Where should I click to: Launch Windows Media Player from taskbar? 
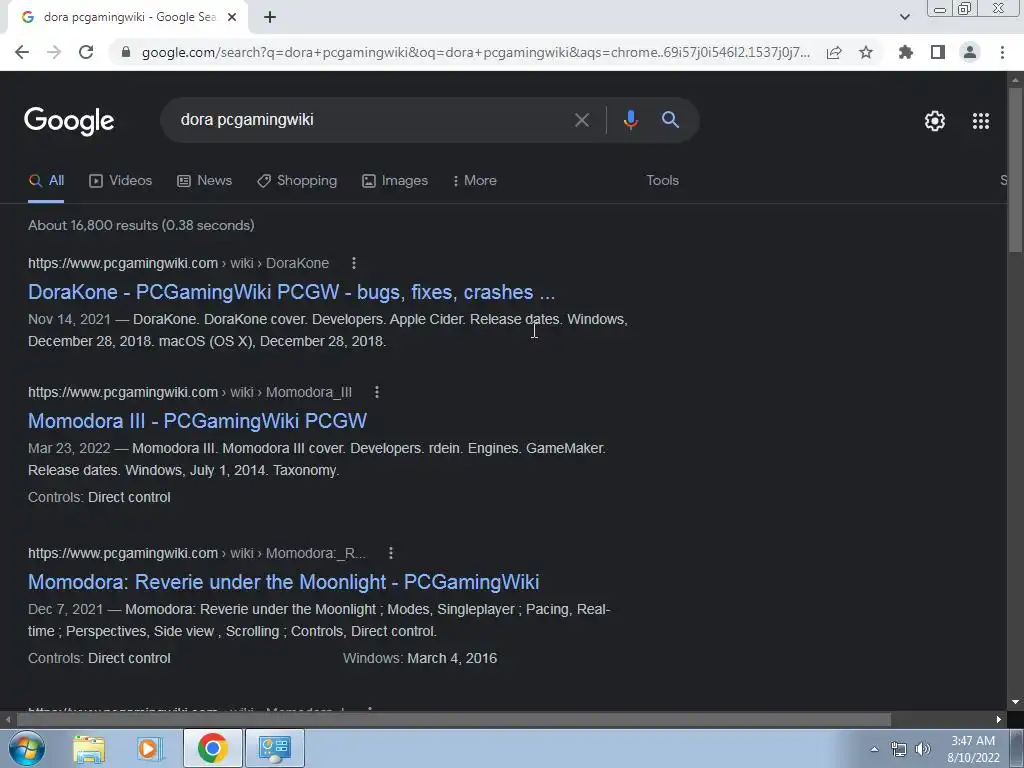(149, 748)
